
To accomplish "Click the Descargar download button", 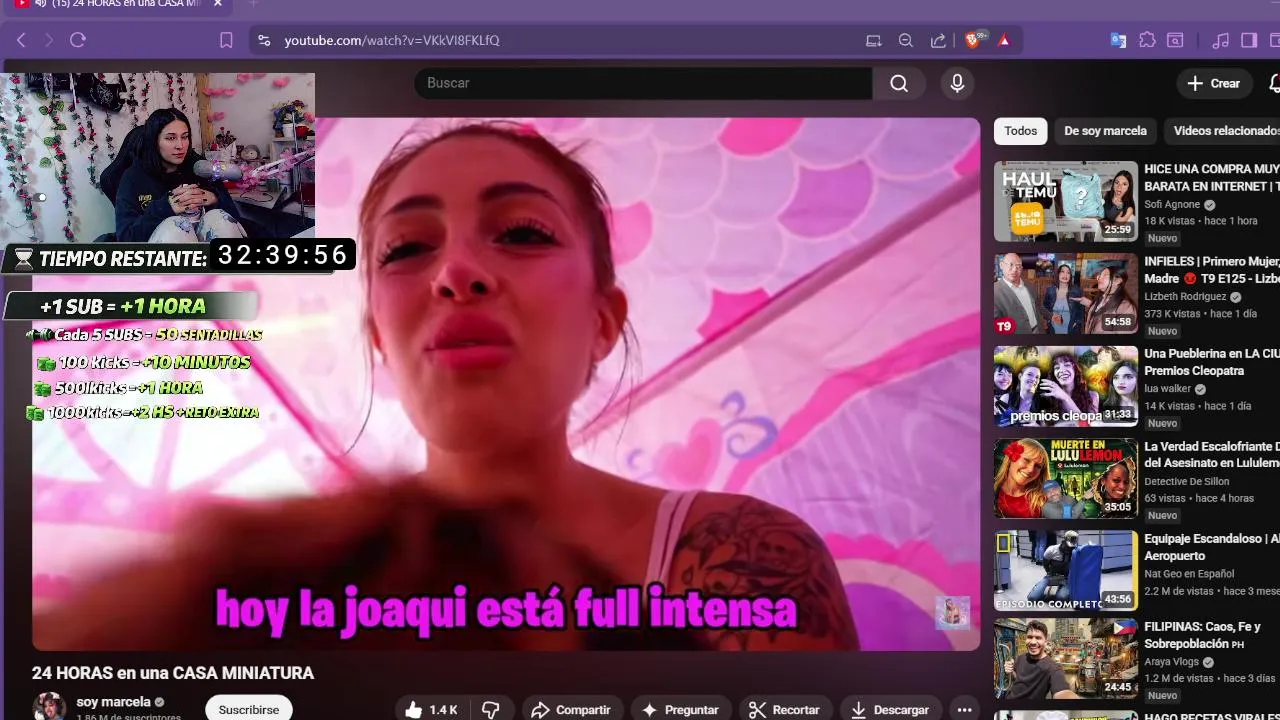I will point(889,710).
